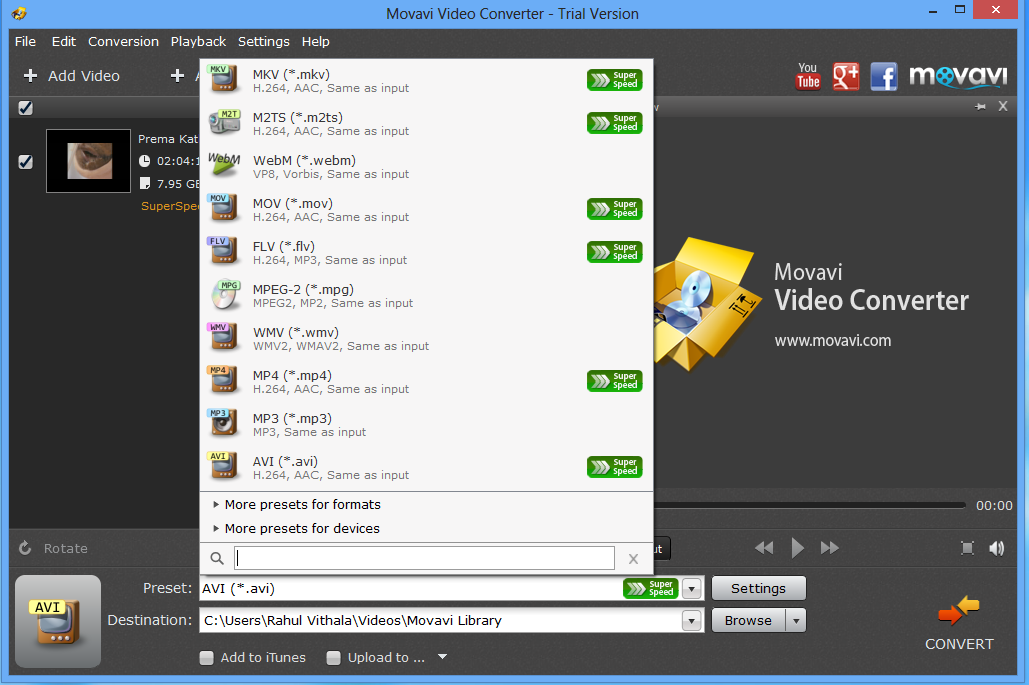Click the Movavi logo
The height and width of the screenshot is (685, 1029).
point(958,76)
